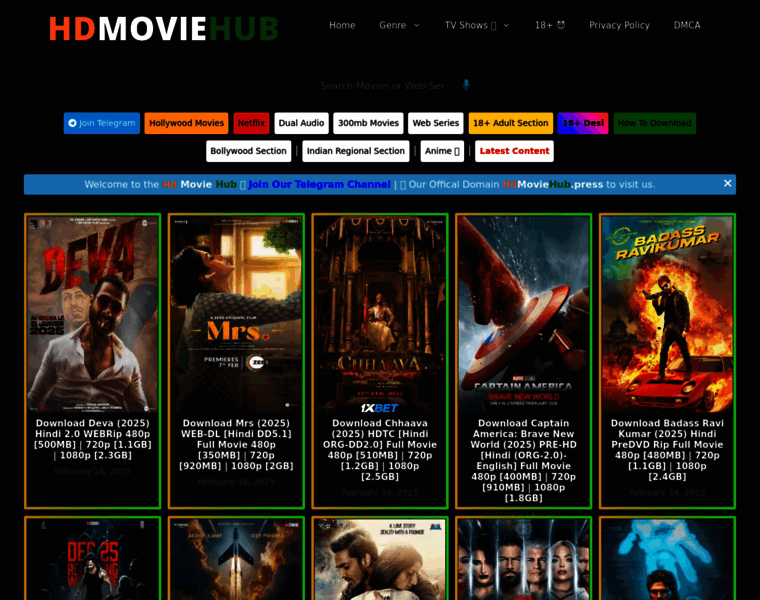760x600 pixels.
Task: Open Download Mrs (2025) title link
Action: point(236,444)
